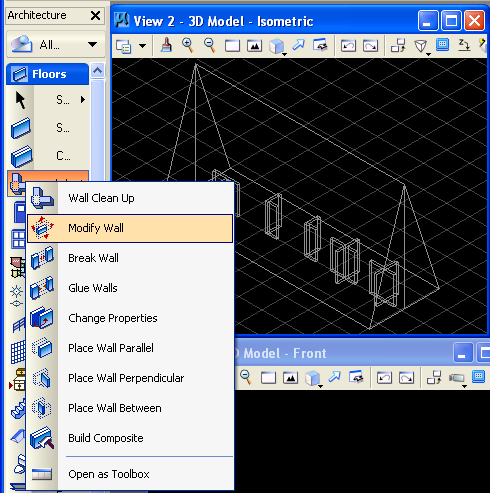
Task: Click Zoom Out magnifier in View 2 toolbar
Action: tap(210, 45)
